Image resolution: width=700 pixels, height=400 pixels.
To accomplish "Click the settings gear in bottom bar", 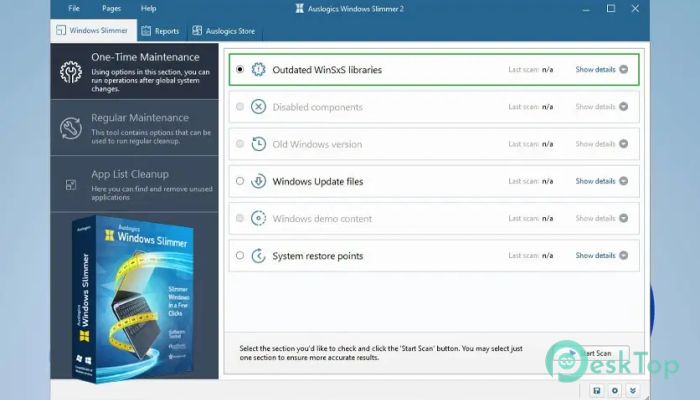I will coord(615,391).
